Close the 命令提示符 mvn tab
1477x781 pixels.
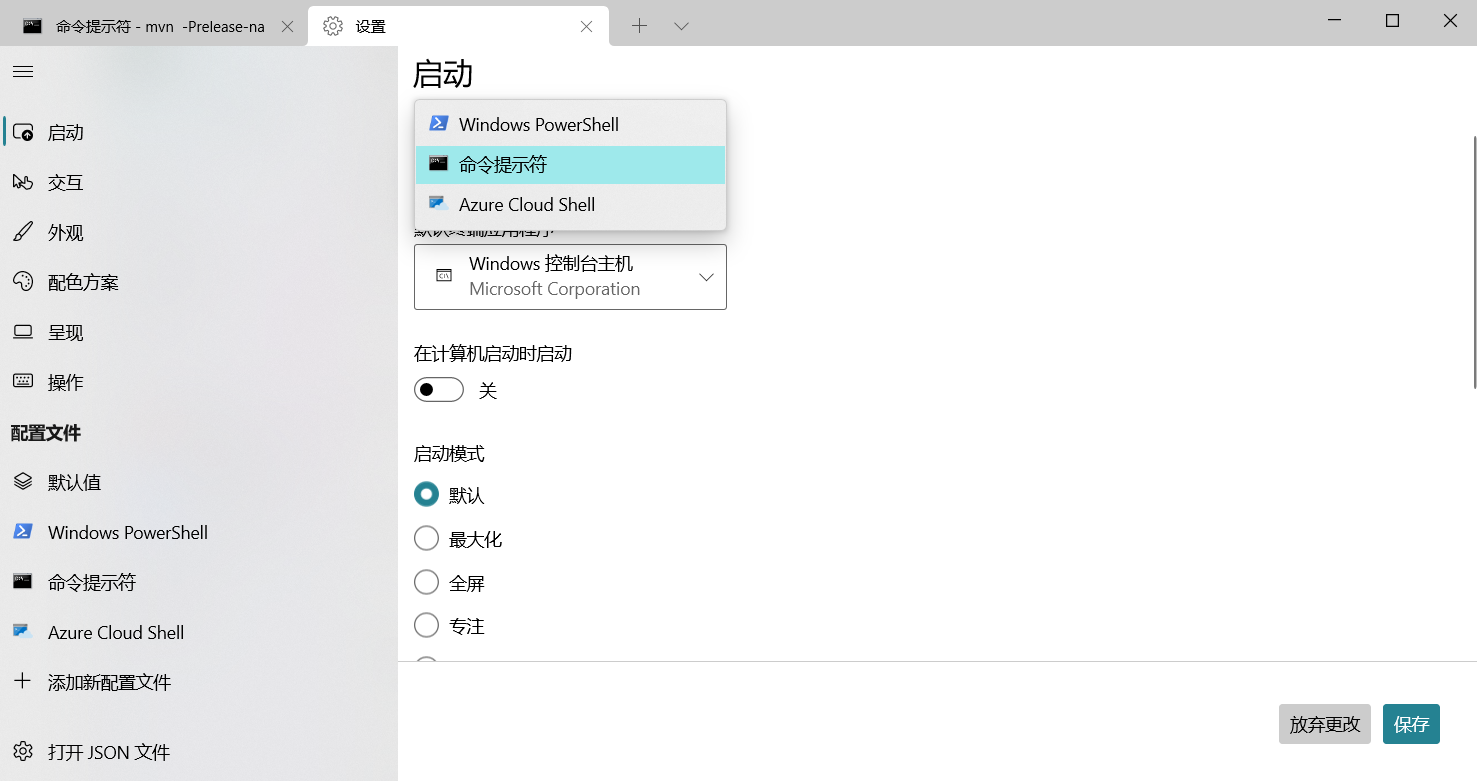point(288,27)
